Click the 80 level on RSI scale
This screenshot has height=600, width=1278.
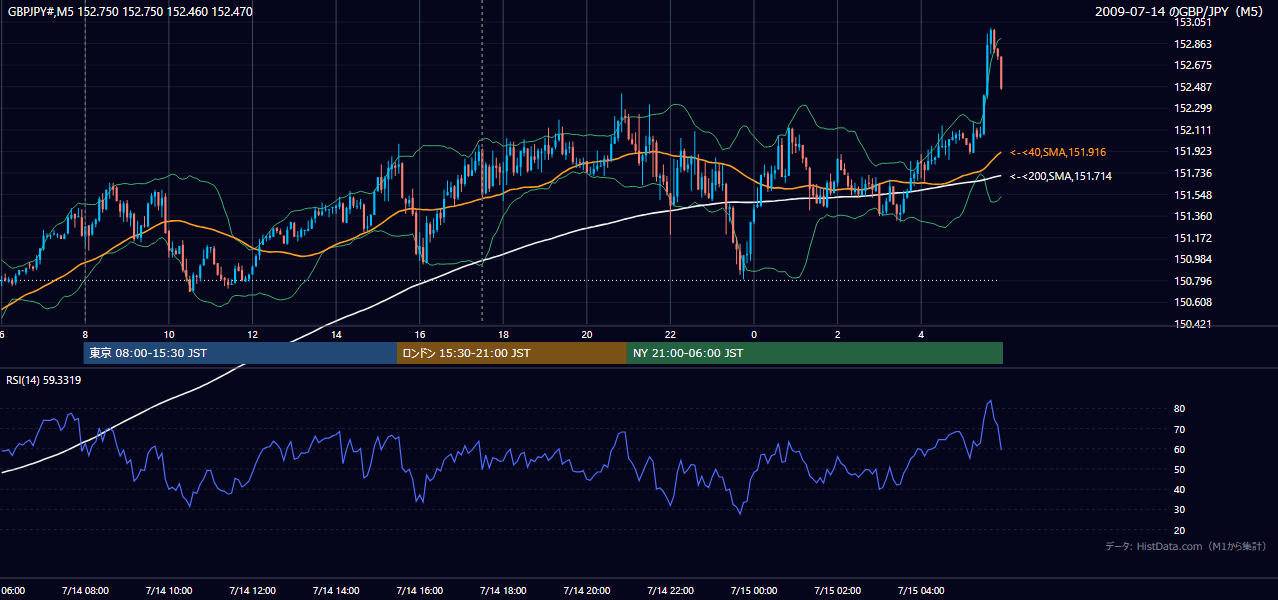(x=1179, y=409)
